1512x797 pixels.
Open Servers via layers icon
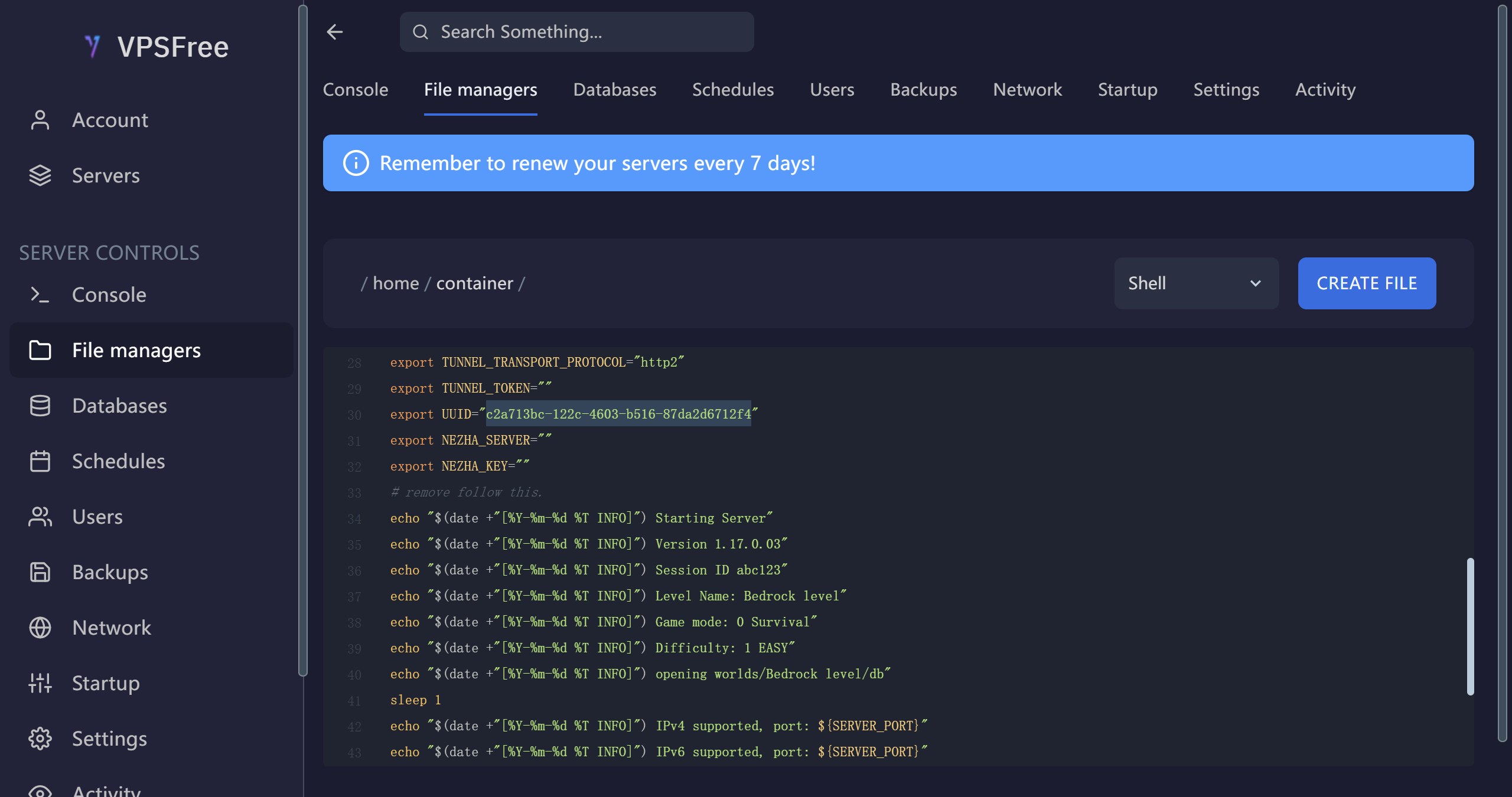pyautogui.click(x=40, y=175)
